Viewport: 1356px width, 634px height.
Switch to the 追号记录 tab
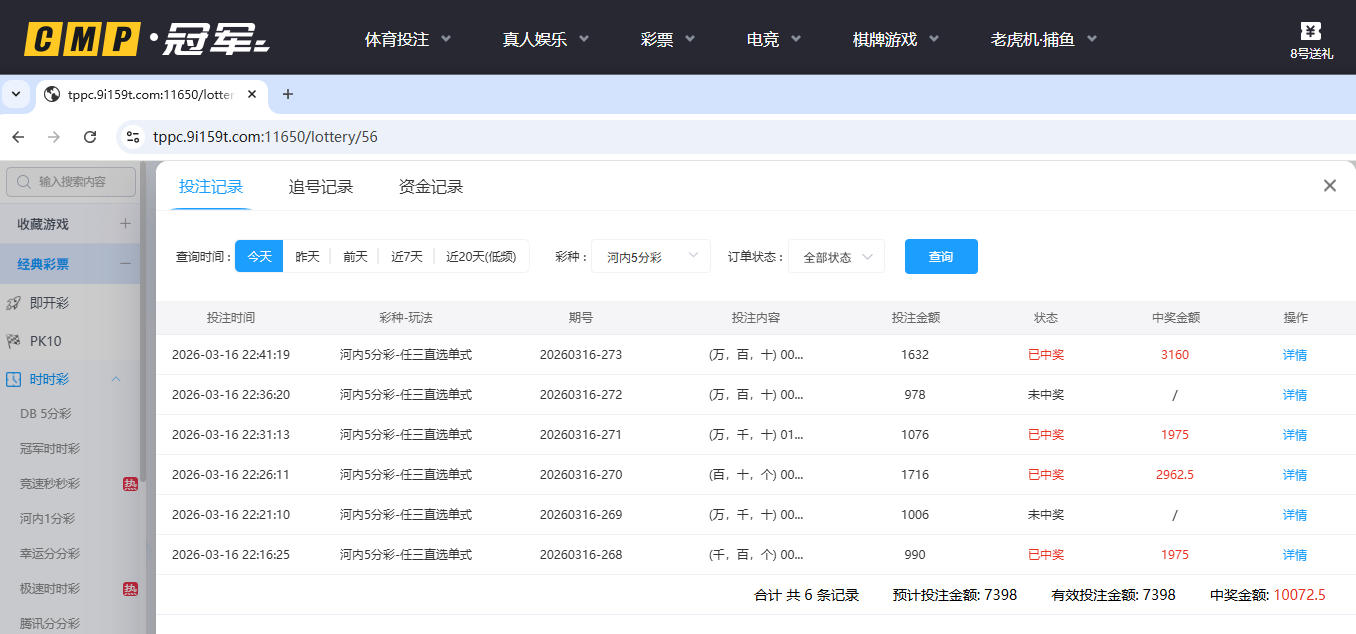[x=321, y=187]
